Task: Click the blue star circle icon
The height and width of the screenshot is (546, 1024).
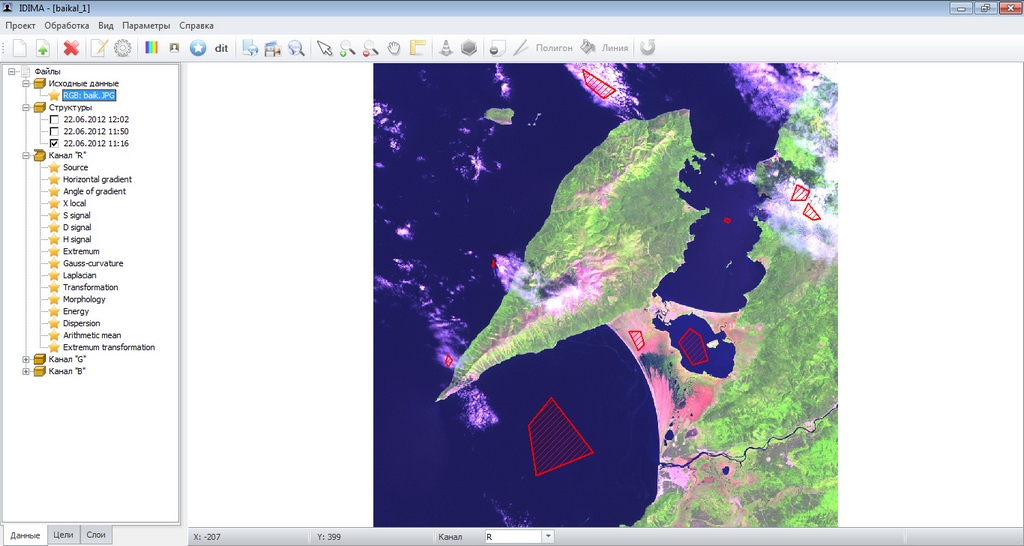Action: pos(198,47)
